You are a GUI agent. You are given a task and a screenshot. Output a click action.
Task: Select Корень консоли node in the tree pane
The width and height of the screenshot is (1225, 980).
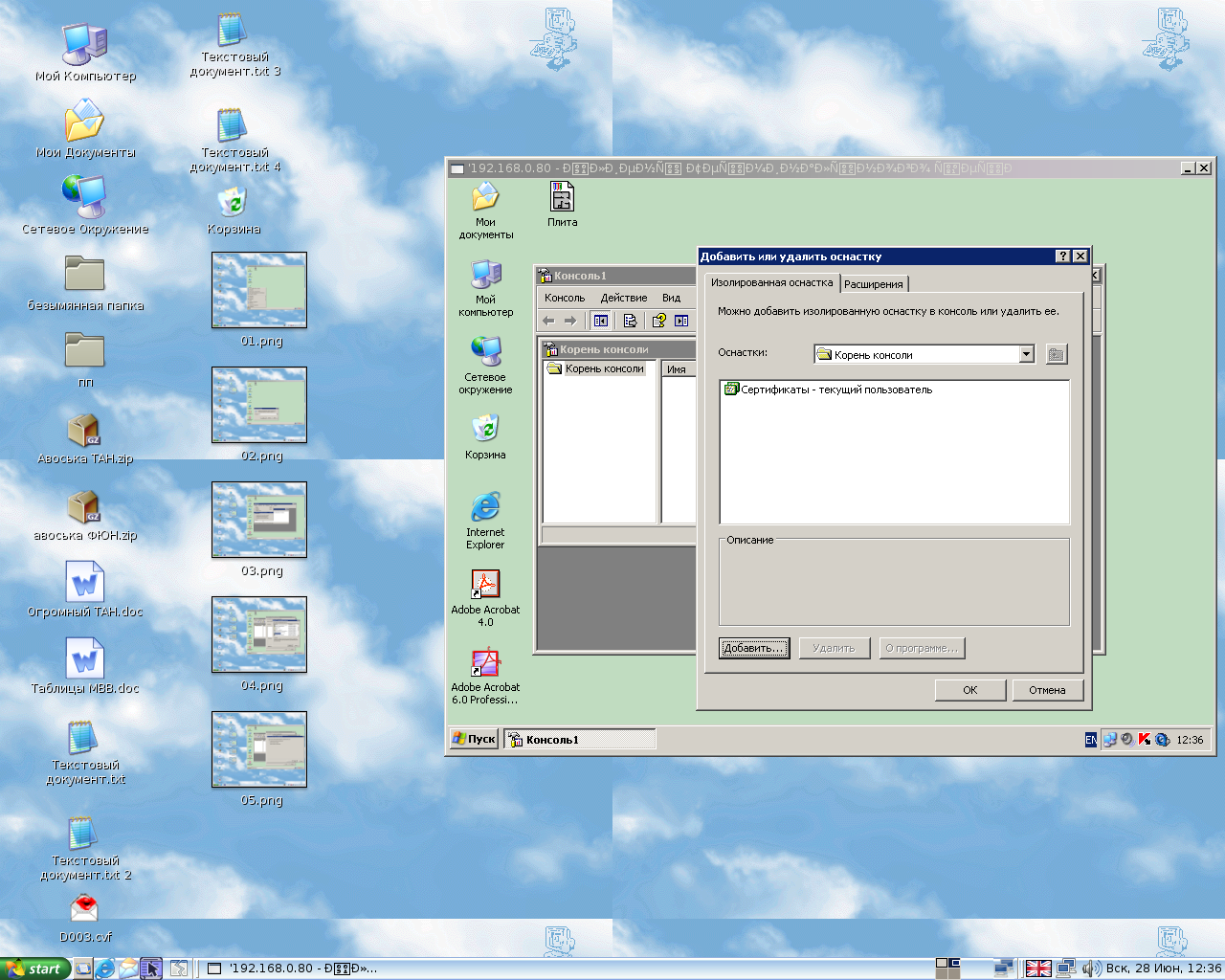pos(603,368)
